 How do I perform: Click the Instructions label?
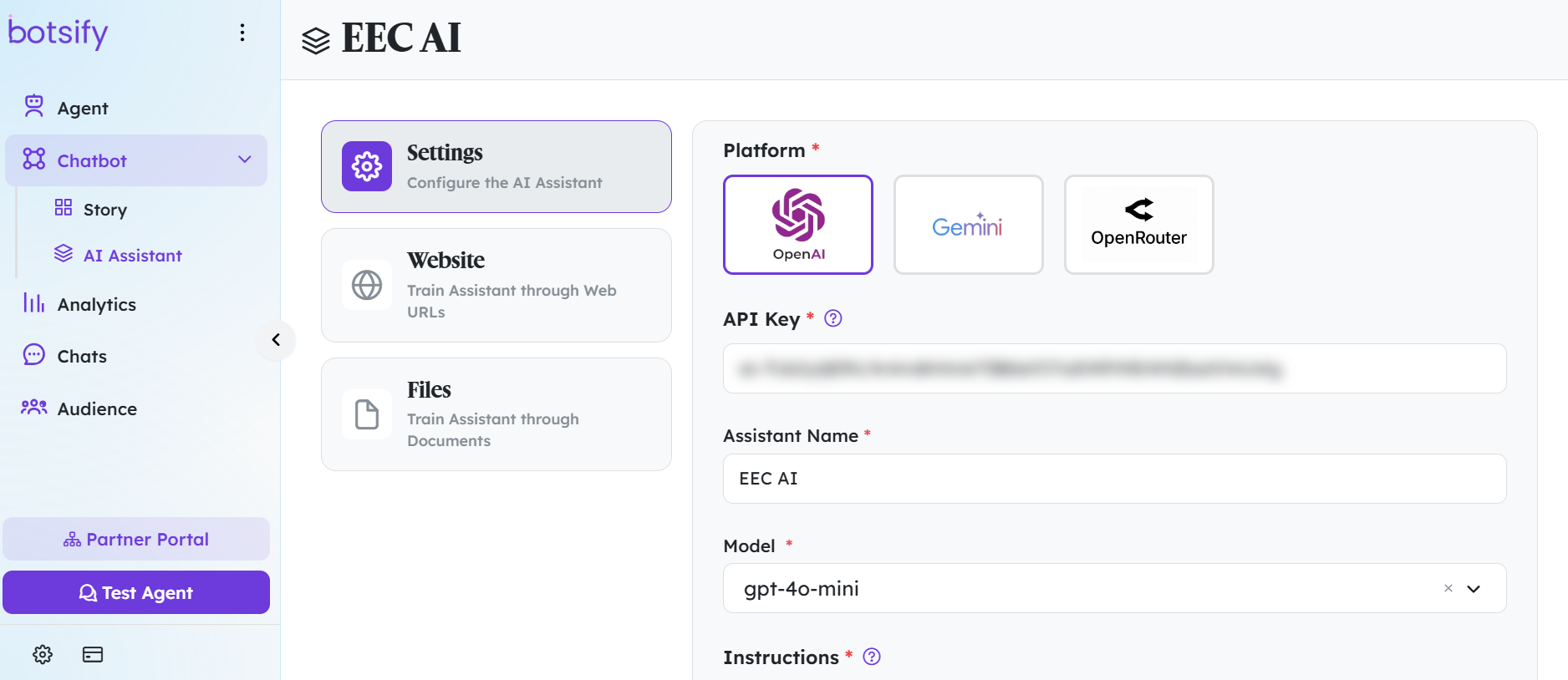tap(781, 657)
